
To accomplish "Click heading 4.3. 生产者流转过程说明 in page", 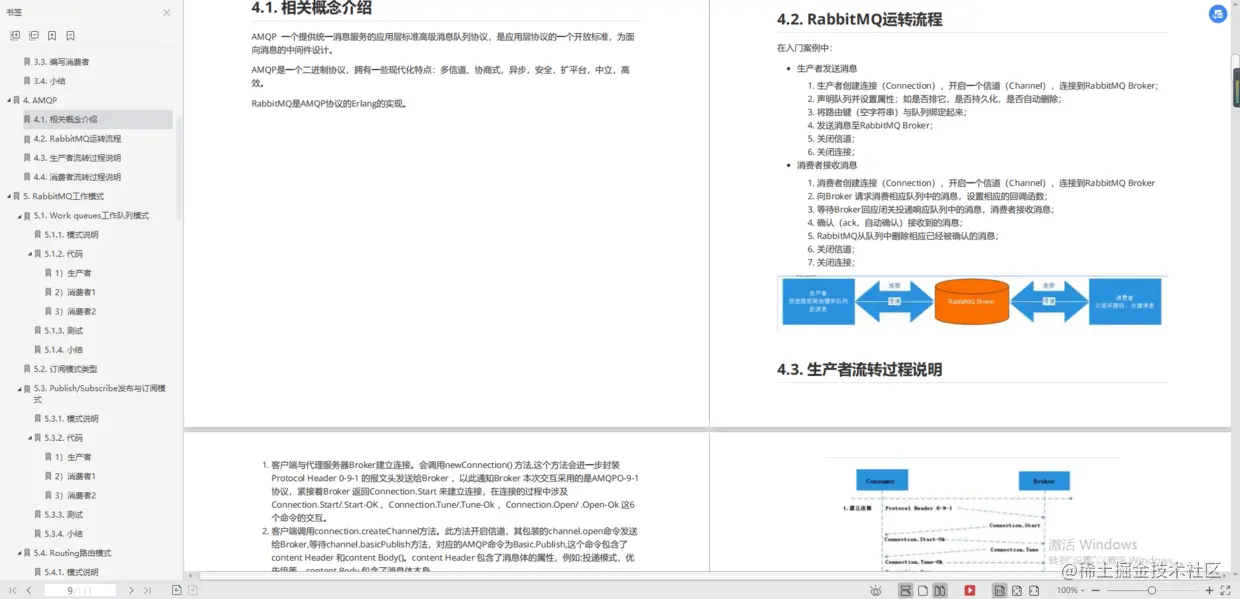I will coord(860,370).
